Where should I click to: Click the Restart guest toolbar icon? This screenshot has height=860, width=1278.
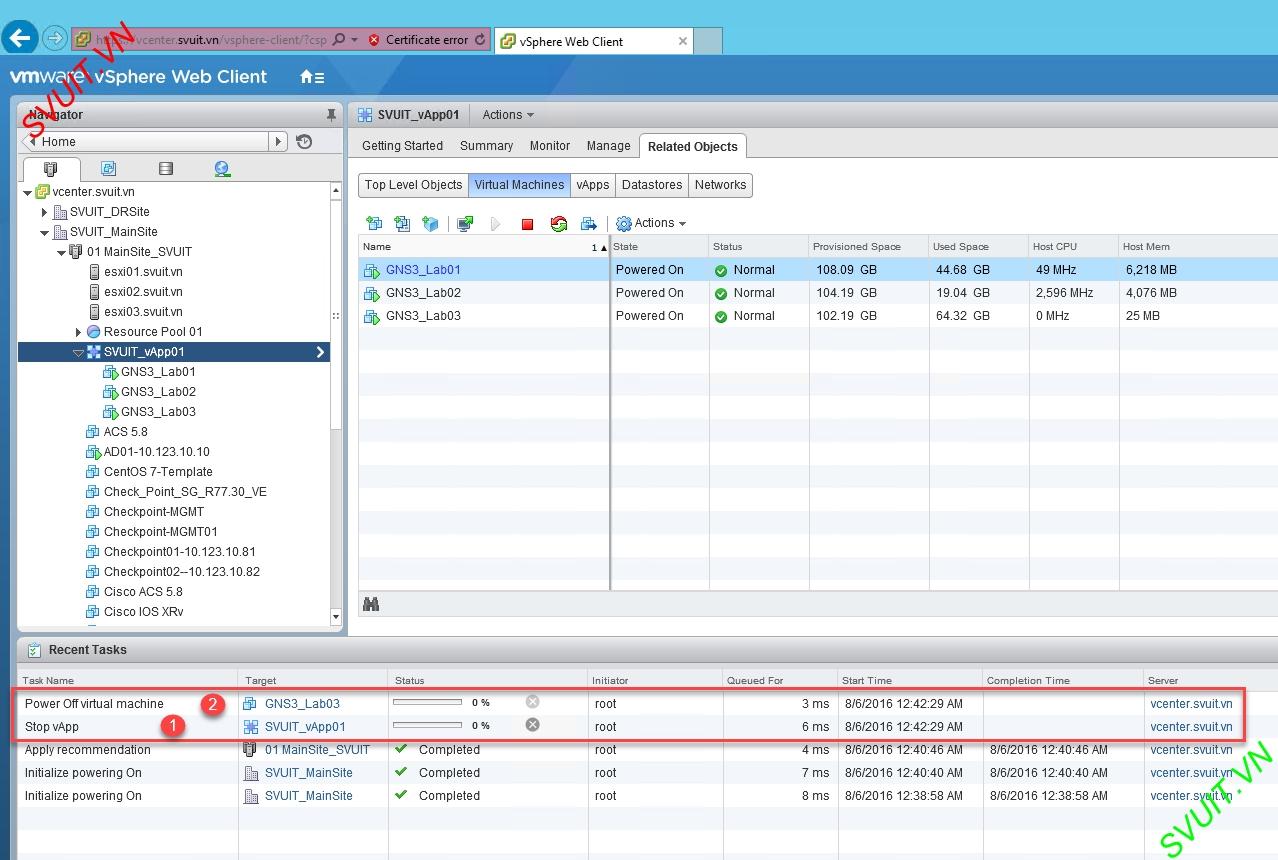tap(559, 223)
